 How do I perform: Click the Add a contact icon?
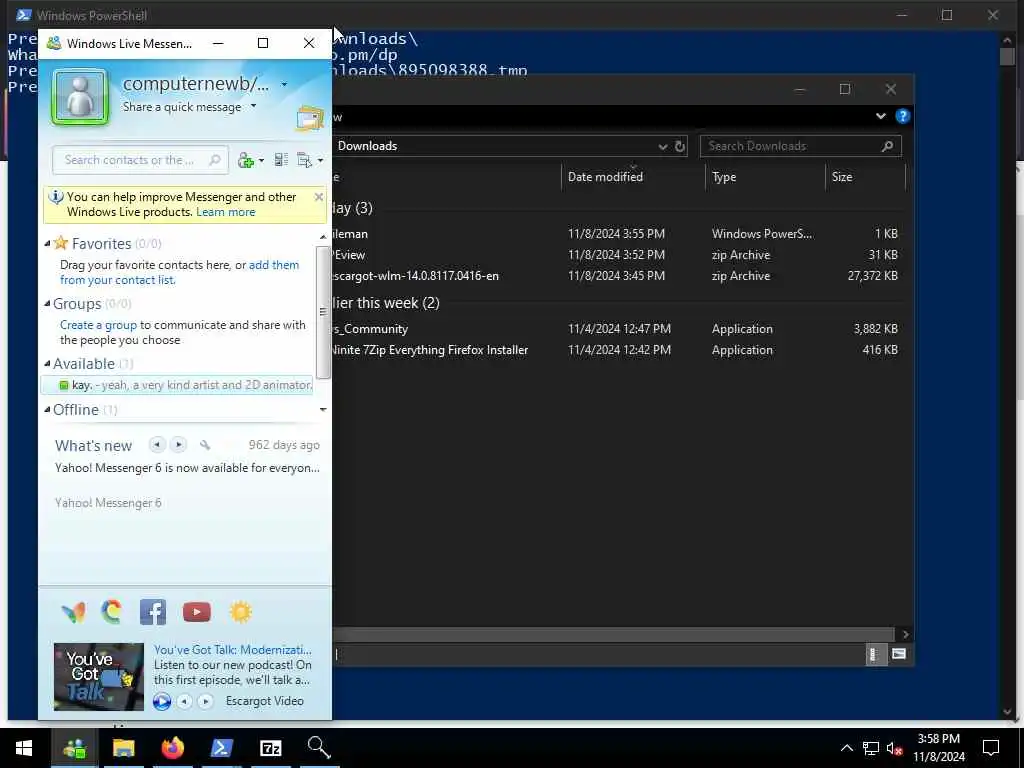(246, 160)
